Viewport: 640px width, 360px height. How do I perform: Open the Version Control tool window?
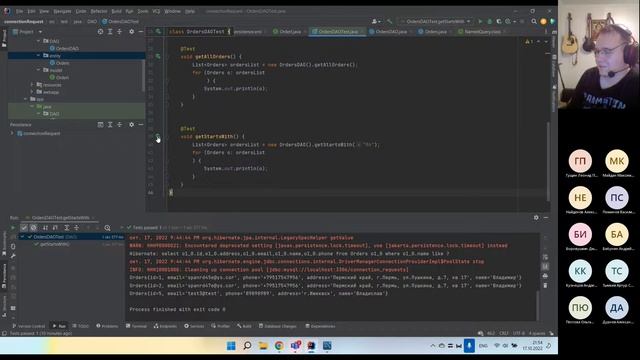[x=29, y=326]
